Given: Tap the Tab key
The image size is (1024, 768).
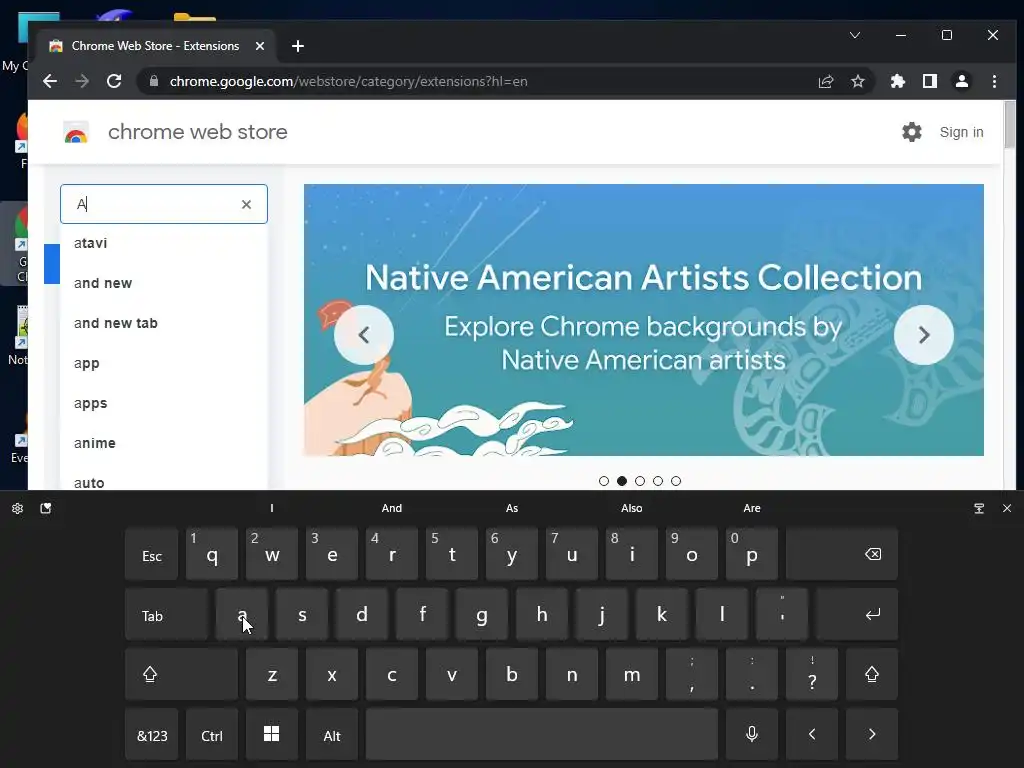Looking at the screenshot, I should pyautogui.click(x=167, y=615).
